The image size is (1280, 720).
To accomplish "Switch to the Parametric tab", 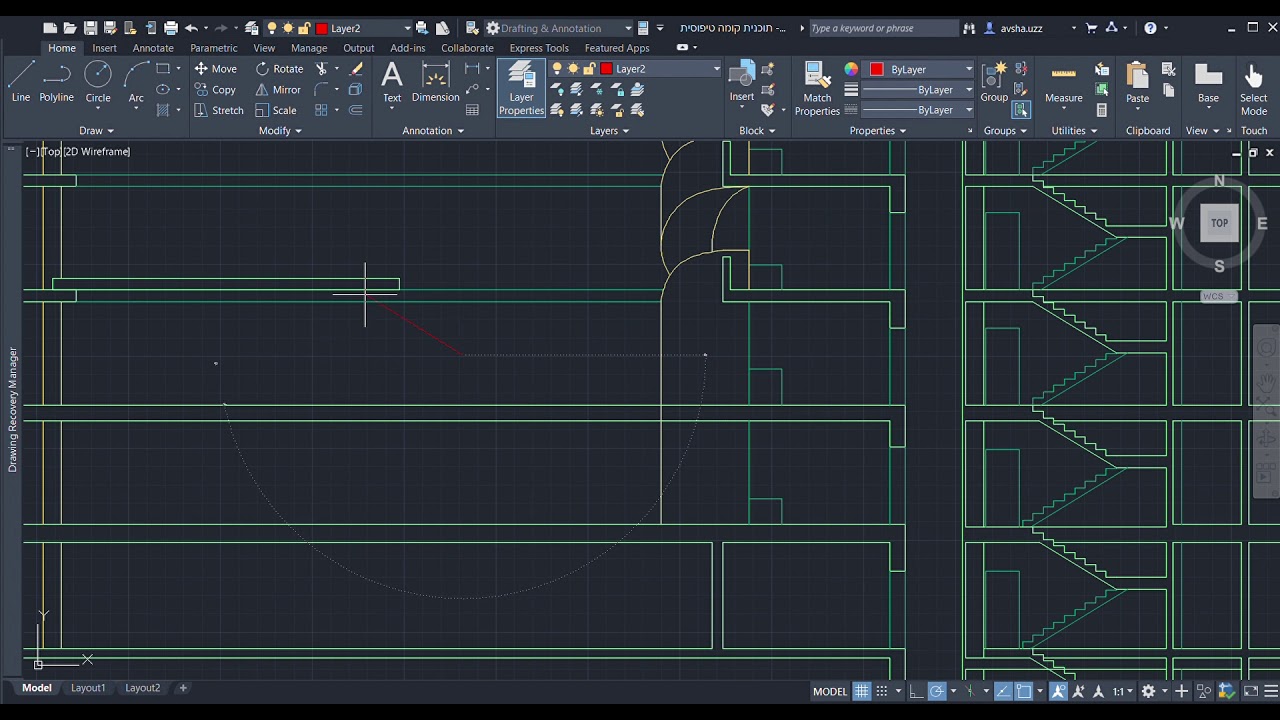I will 214,48.
